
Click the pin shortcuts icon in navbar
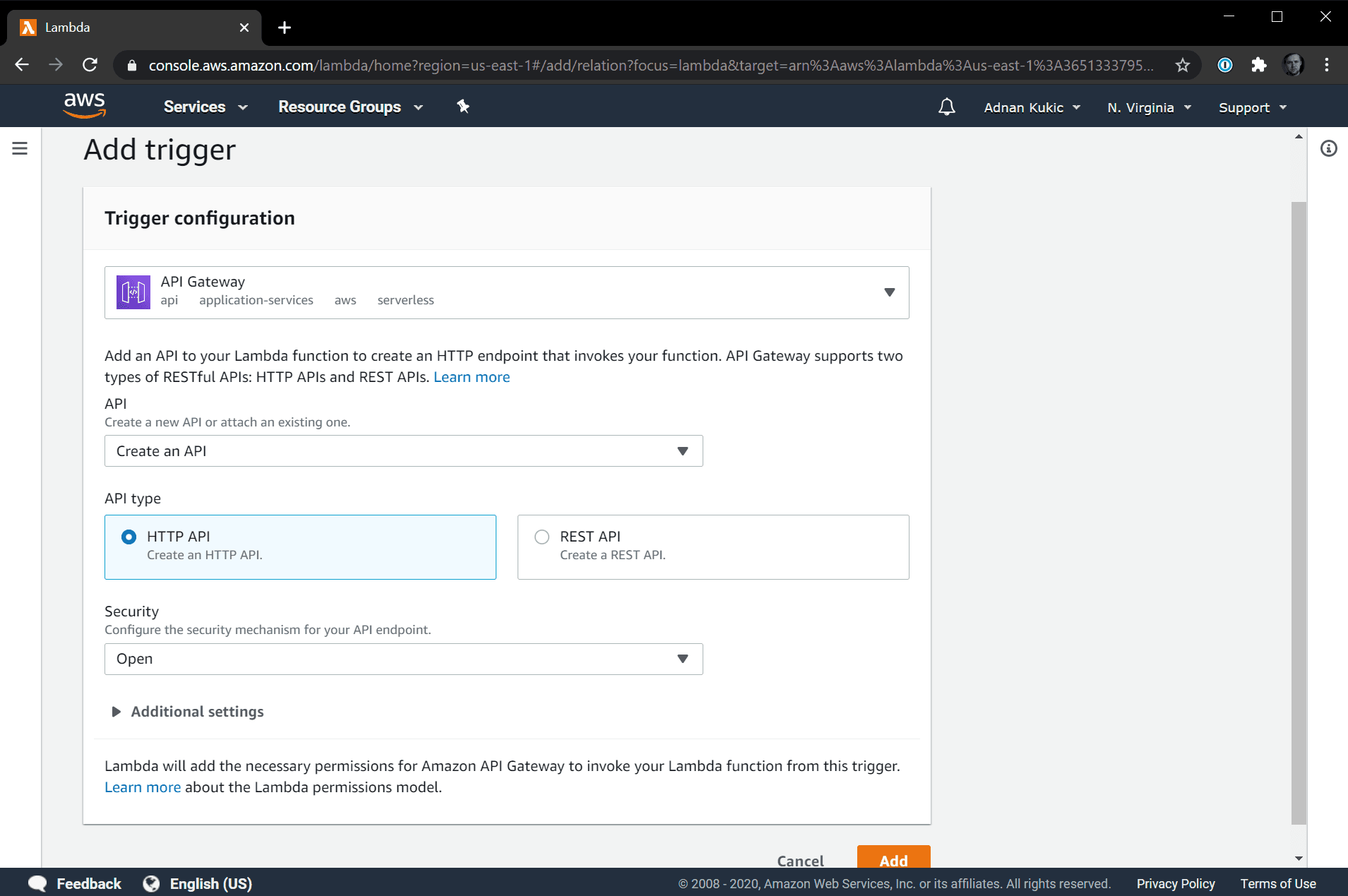[x=463, y=107]
